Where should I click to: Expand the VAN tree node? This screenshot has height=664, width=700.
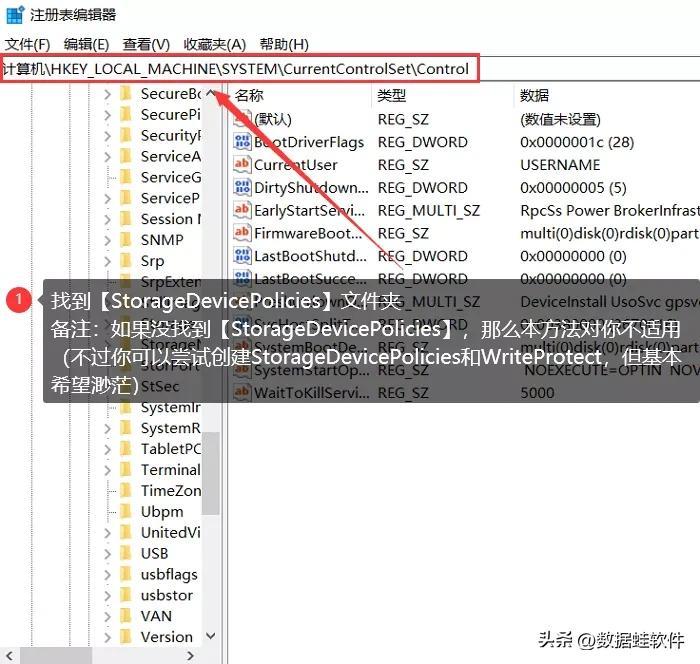tap(107, 616)
